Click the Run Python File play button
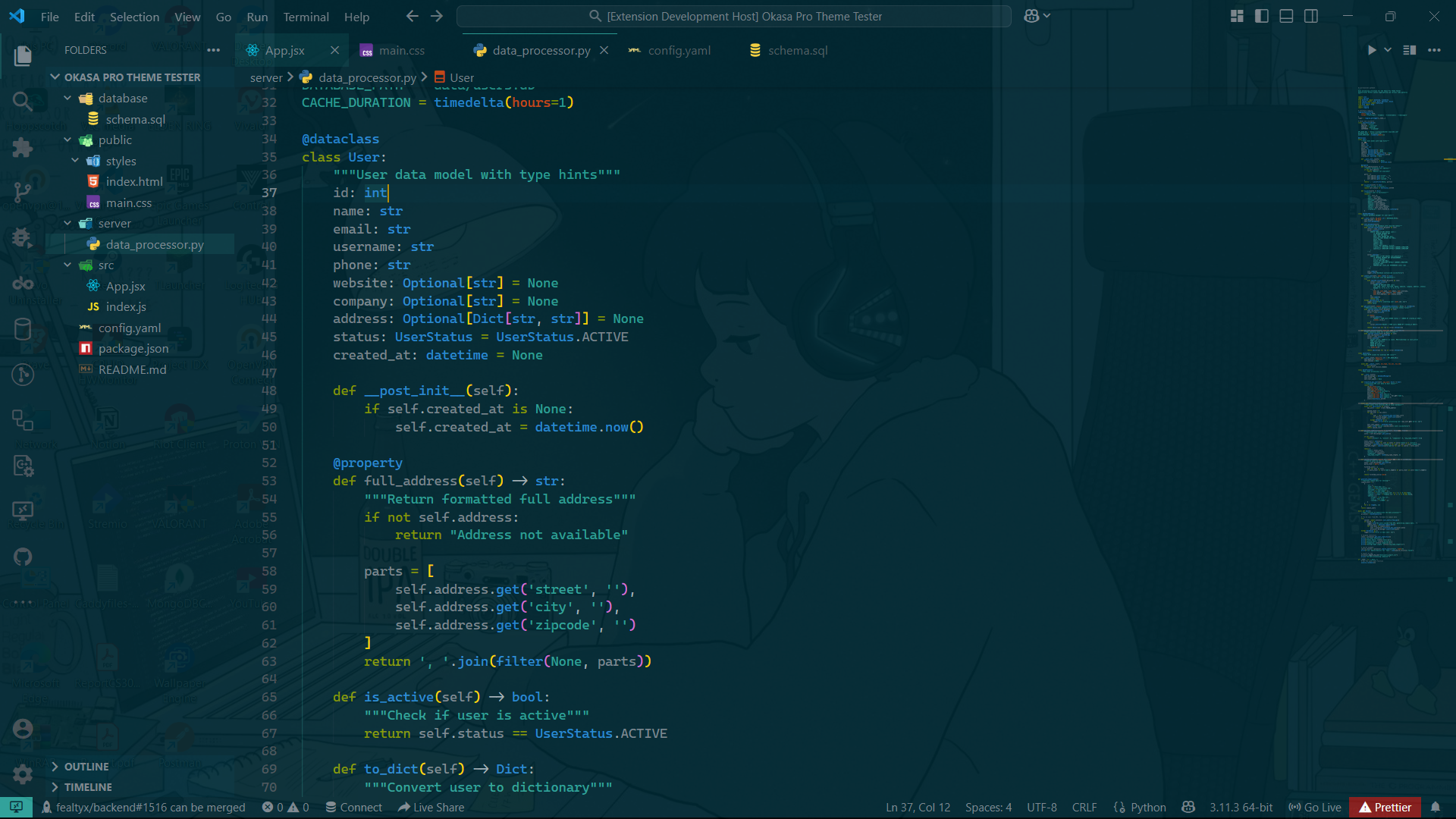The height and width of the screenshot is (819, 1456). click(1371, 50)
